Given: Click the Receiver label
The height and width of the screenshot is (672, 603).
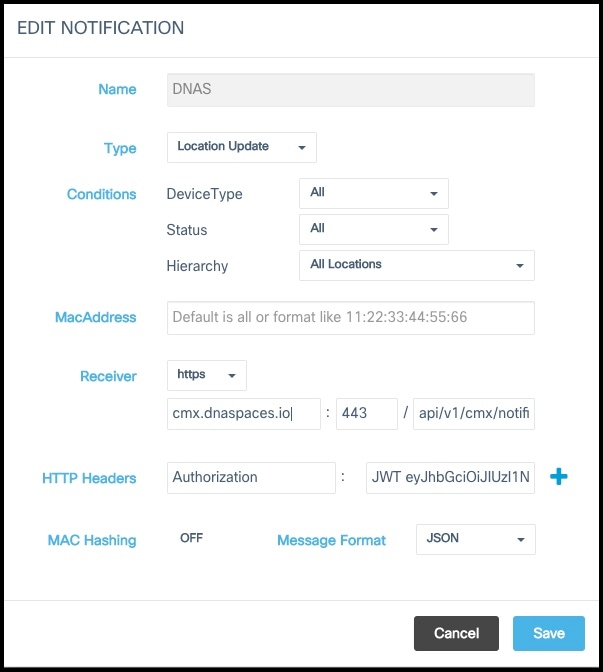Looking at the screenshot, I should coord(108,376).
